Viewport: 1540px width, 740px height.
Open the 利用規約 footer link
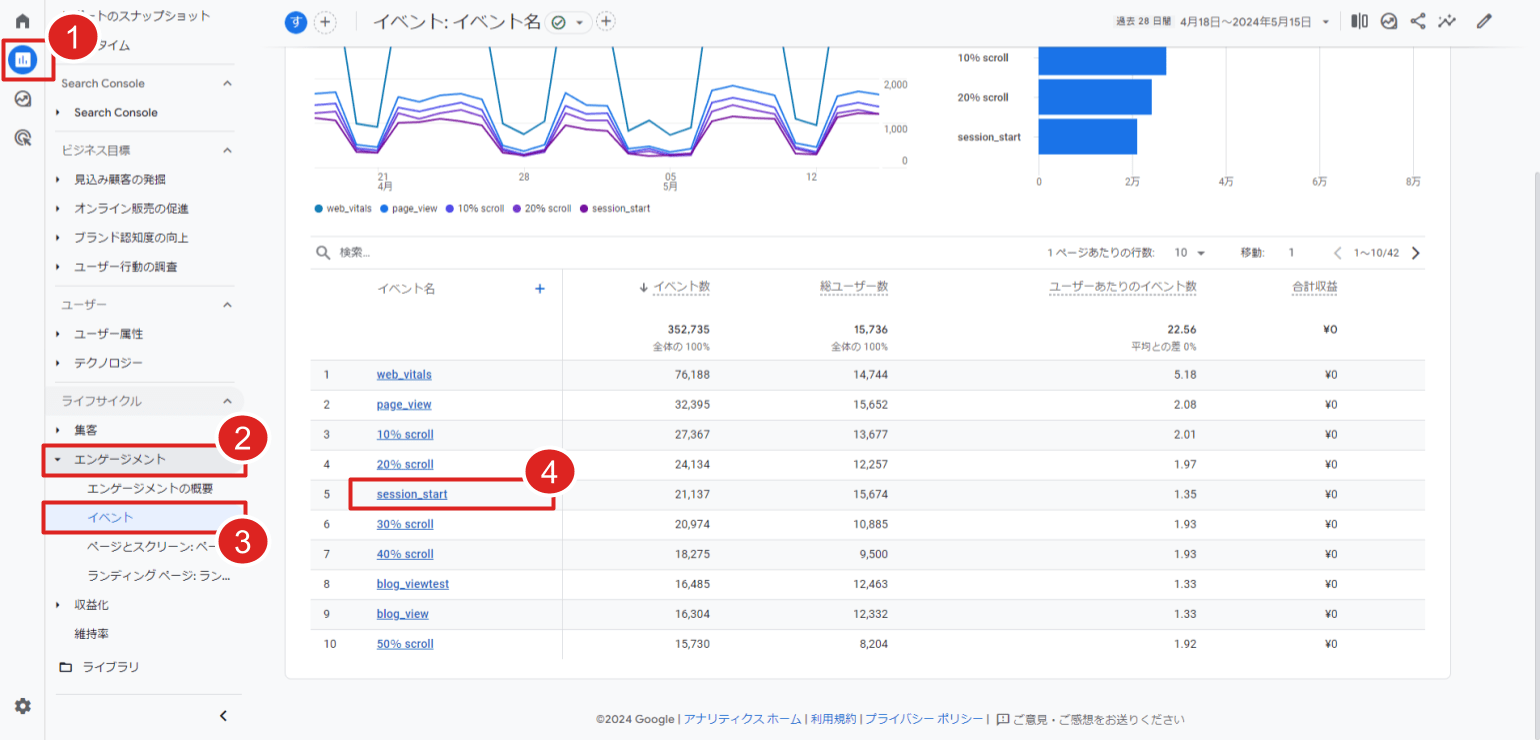833,719
